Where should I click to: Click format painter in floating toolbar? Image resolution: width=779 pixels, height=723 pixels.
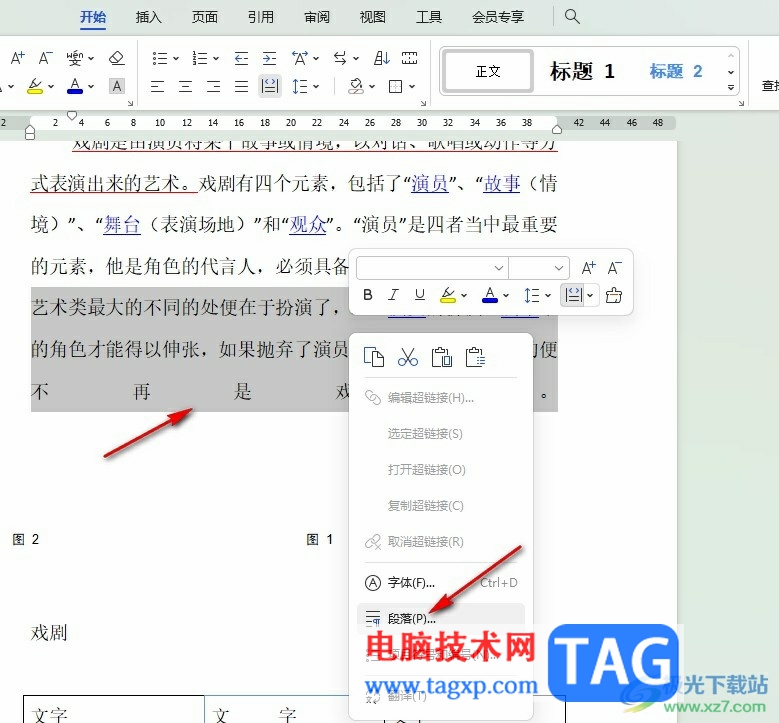pyautogui.click(x=614, y=295)
